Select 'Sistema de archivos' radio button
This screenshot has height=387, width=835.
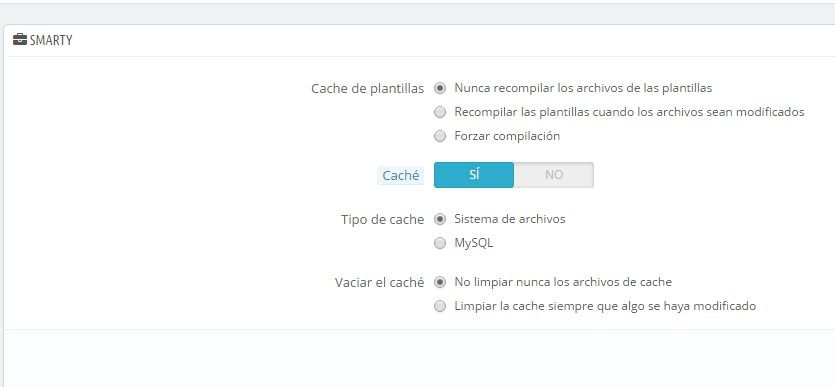(440, 219)
